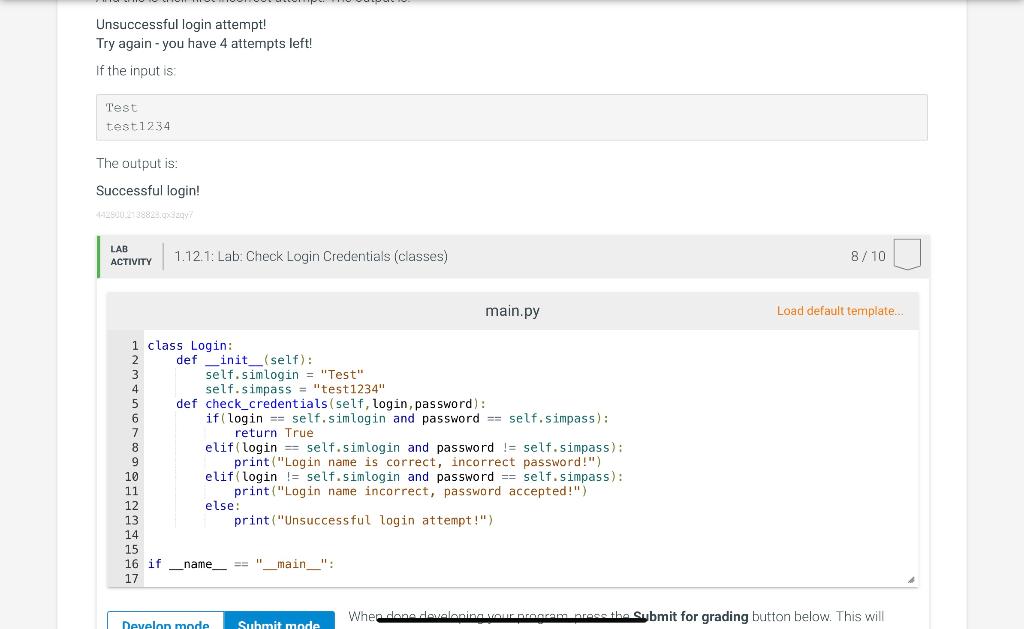Click the if __name__ == "__main__" line
Viewport: 1024px width, 629px height.
[x=241, y=564]
